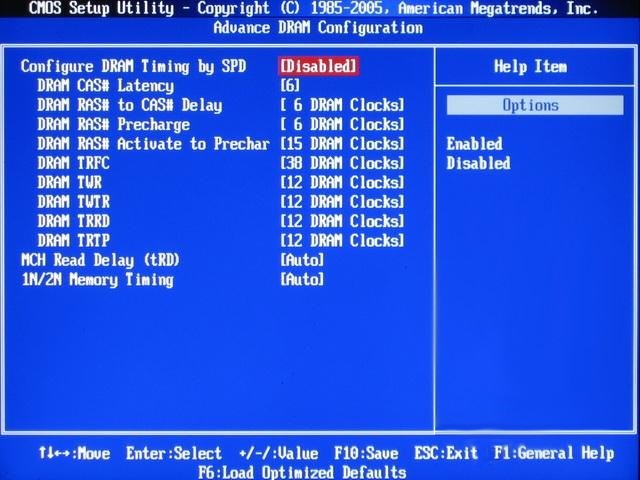Viewport: 640px width, 480px height.
Task: Select the RAS# Activate to Precharge 15 clocks value
Action: [x=342, y=144]
